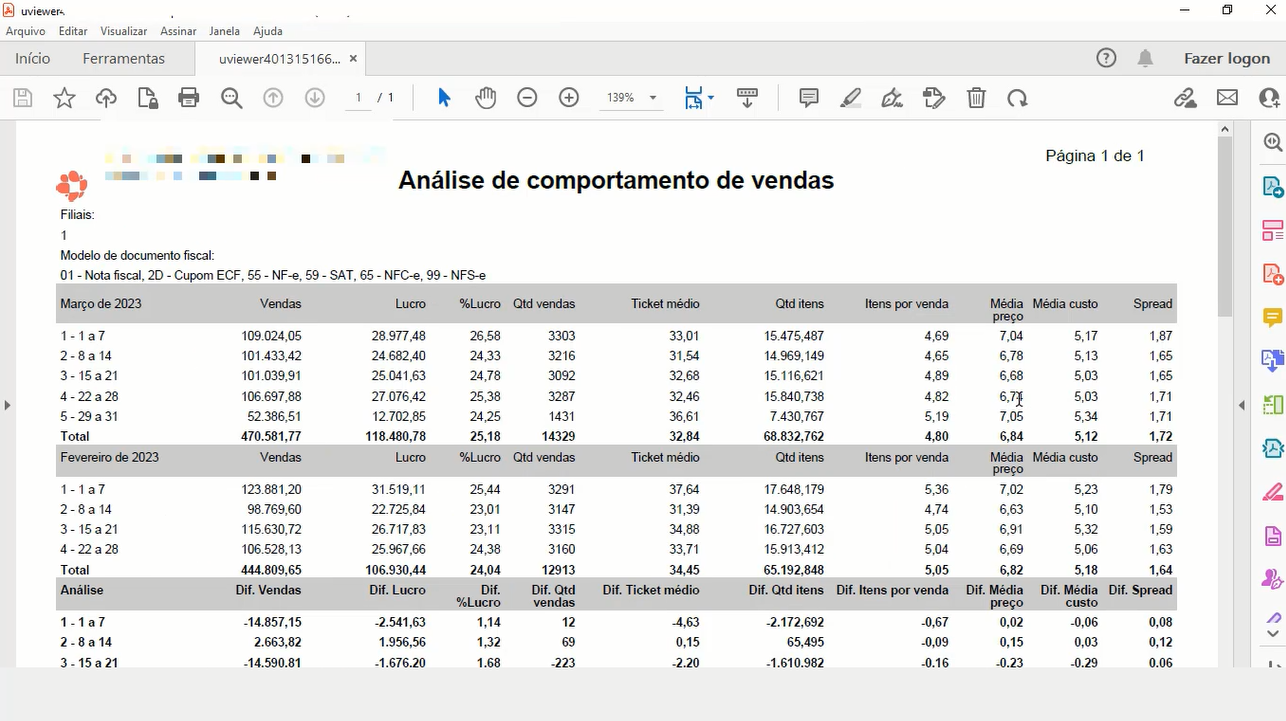Switch to the Início tab

(x=33, y=58)
